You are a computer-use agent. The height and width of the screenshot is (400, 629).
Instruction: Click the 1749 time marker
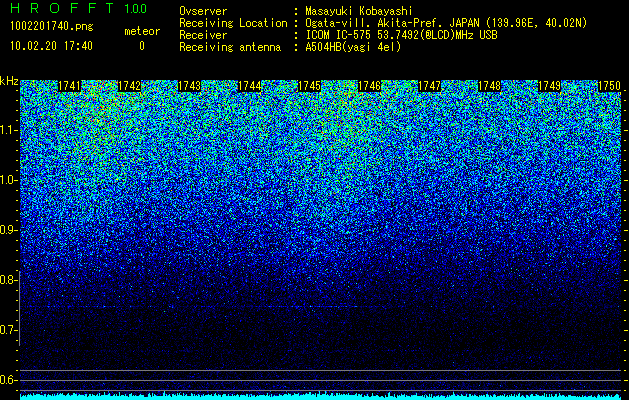(x=549, y=86)
